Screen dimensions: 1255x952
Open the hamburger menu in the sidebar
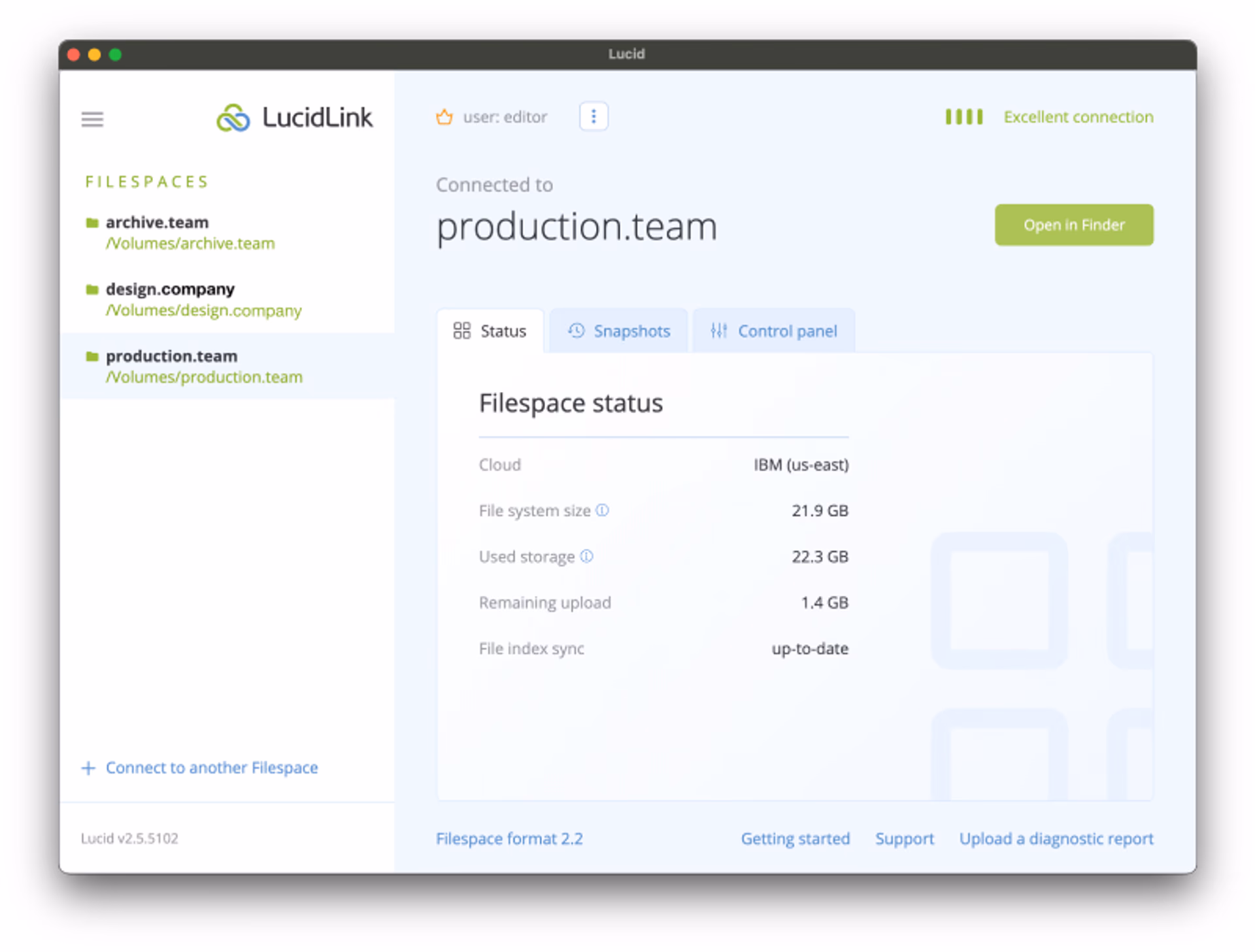tap(92, 119)
